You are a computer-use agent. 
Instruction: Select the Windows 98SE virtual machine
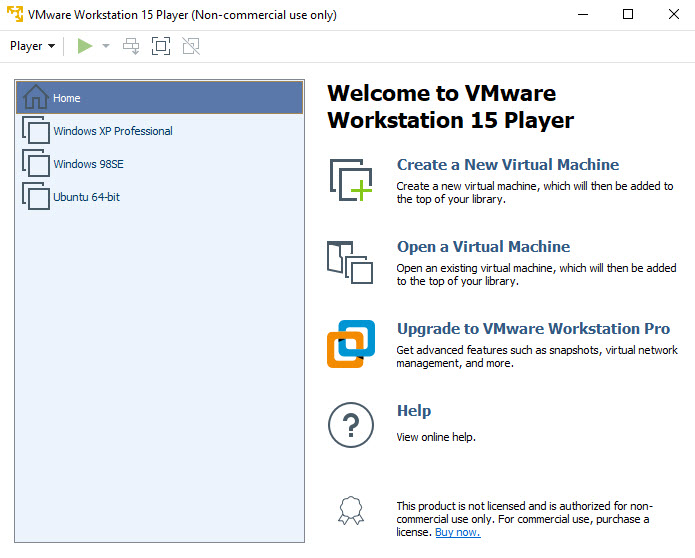point(88,164)
